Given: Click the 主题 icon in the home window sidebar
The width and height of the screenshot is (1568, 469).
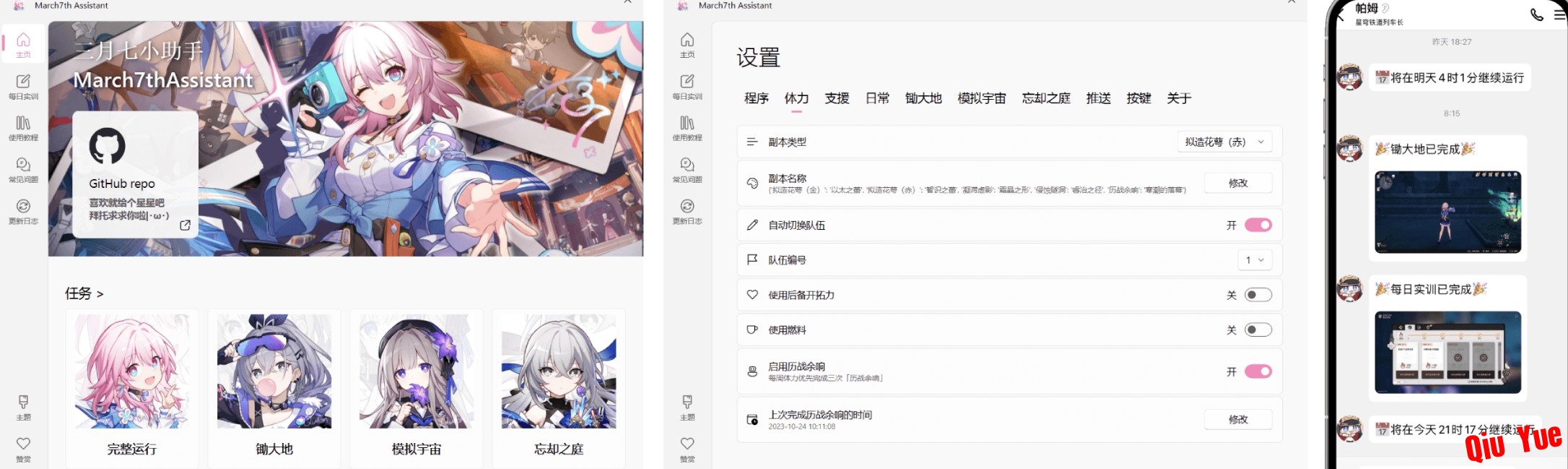Looking at the screenshot, I should [x=23, y=401].
